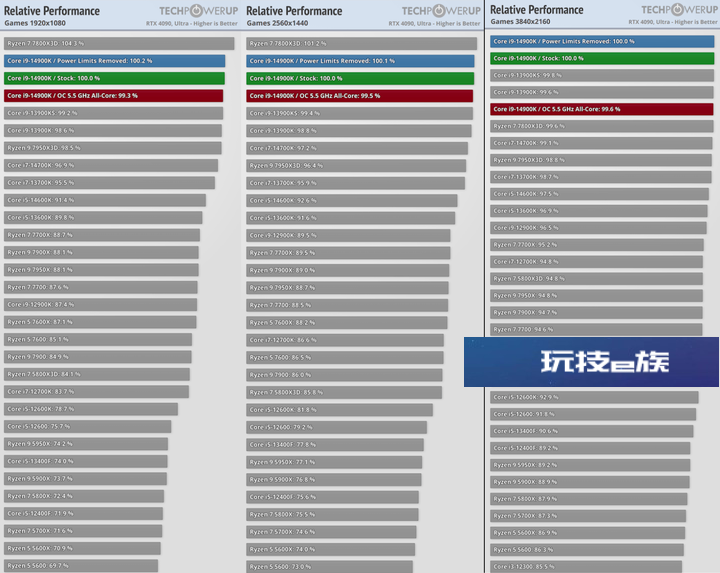
Task: Click the blue 'Power Limits Removed: 100.1 %' bar
Action: [360, 61]
